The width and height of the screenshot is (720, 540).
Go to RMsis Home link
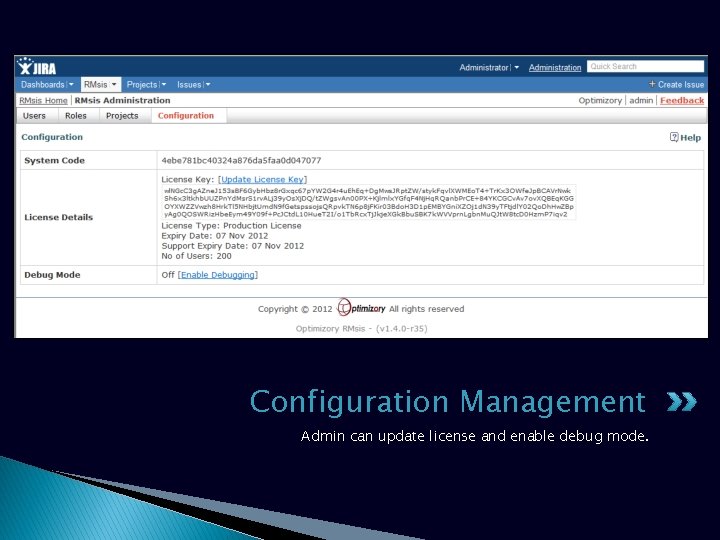43,101
